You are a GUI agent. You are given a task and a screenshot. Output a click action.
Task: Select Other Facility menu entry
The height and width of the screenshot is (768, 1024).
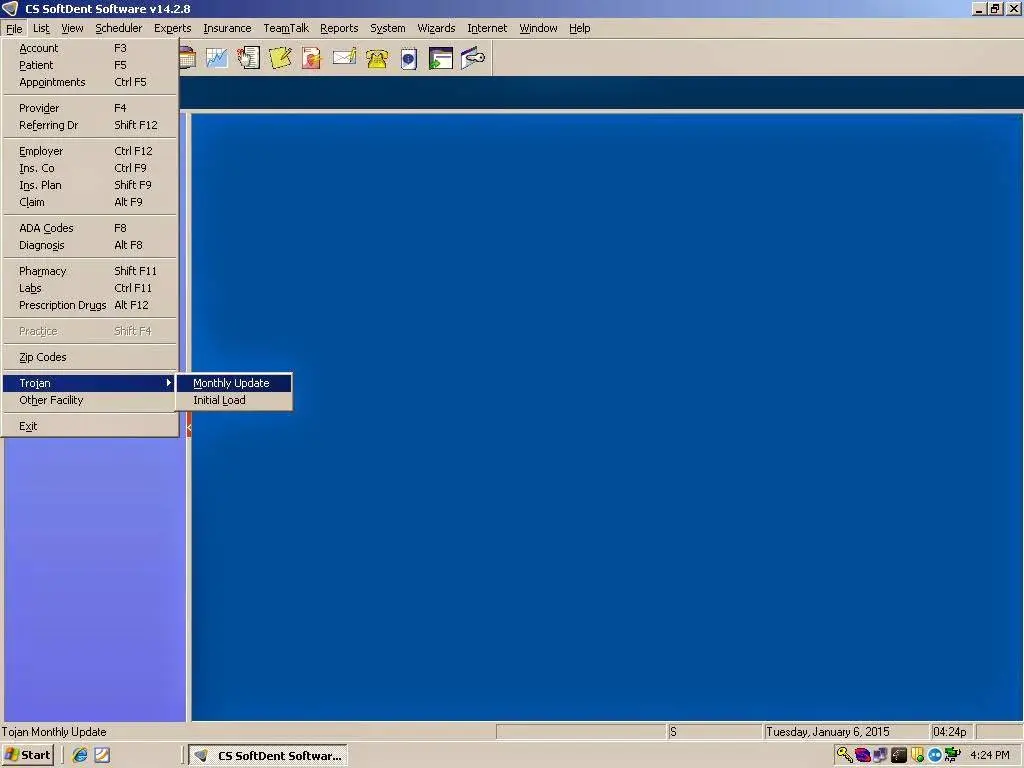click(x=90, y=400)
